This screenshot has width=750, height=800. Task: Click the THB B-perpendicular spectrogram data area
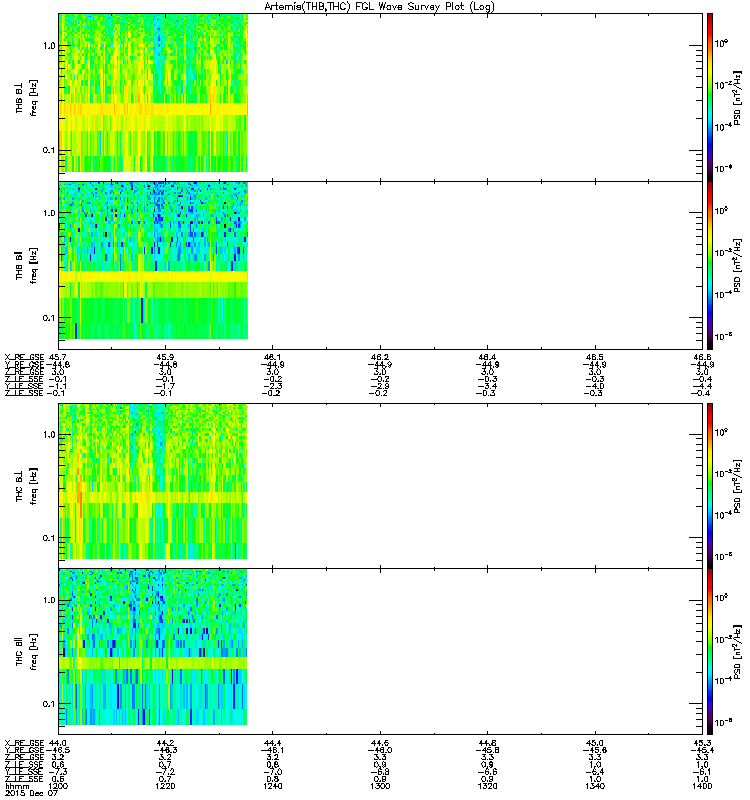[153, 93]
